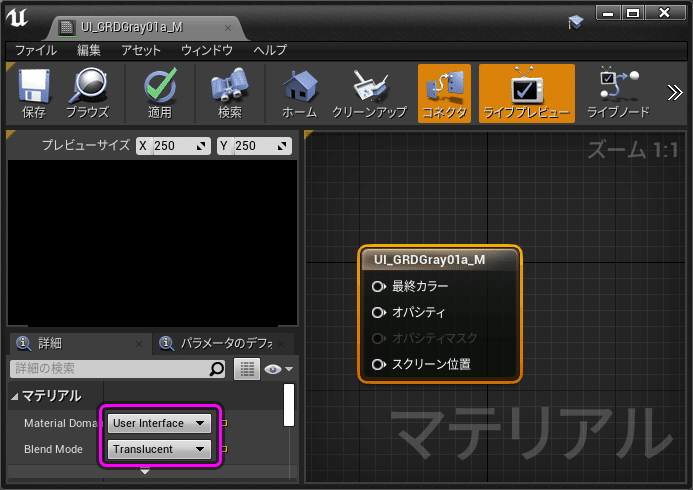The image size is (693, 490).
Task: Toggle Live Nodes (ライブノード) button
Action: [x=618, y=93]
